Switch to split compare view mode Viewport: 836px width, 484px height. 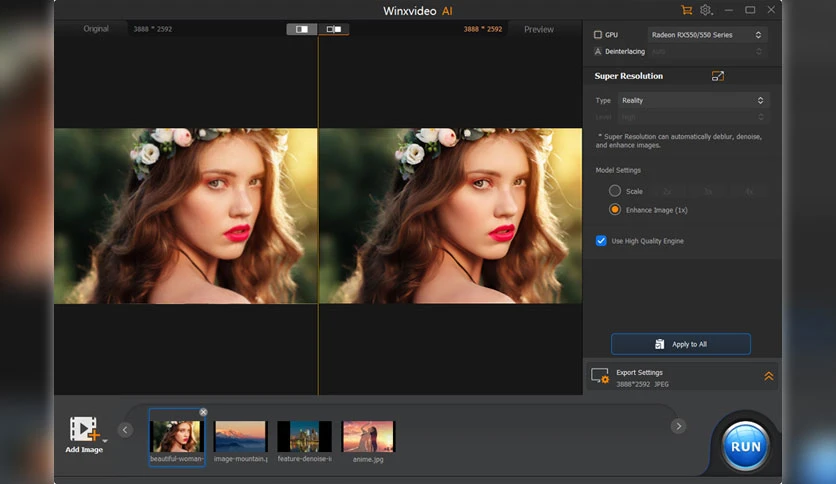[x=334, y=29]
